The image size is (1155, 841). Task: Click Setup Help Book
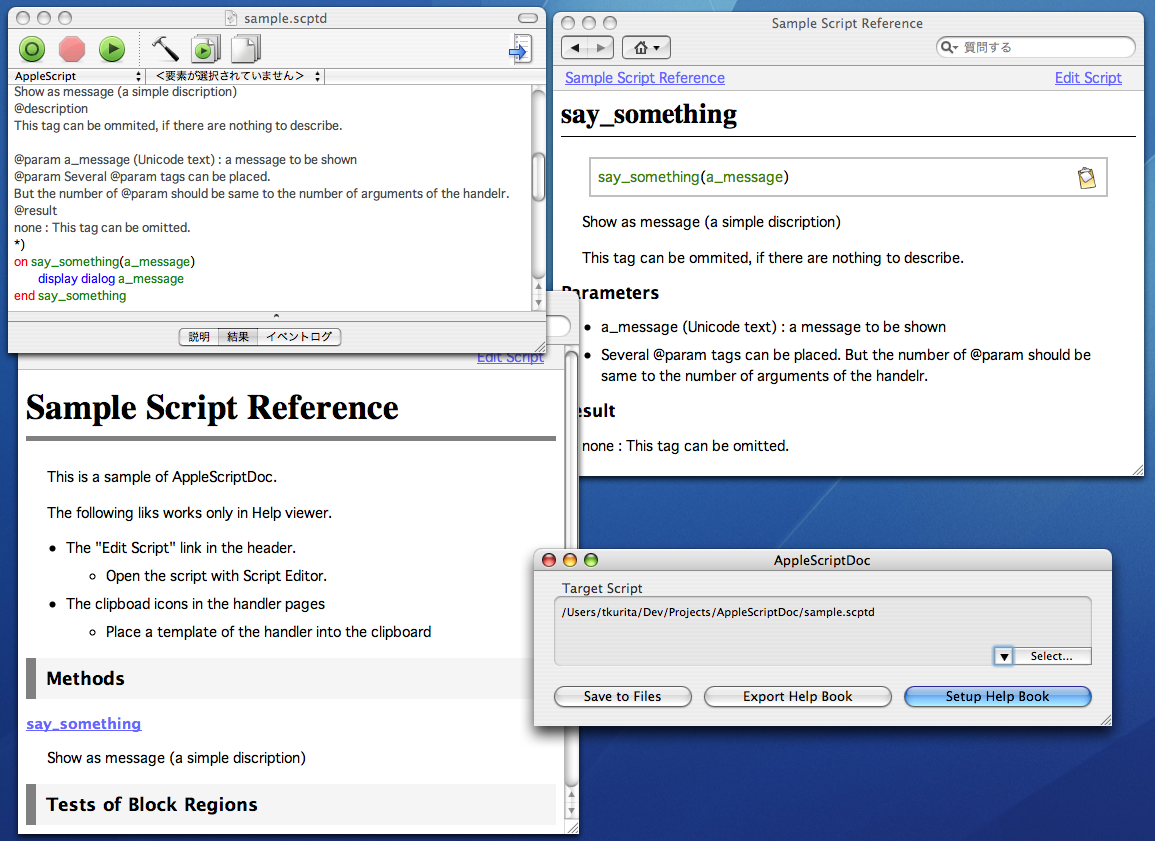(x=997, y=697)
